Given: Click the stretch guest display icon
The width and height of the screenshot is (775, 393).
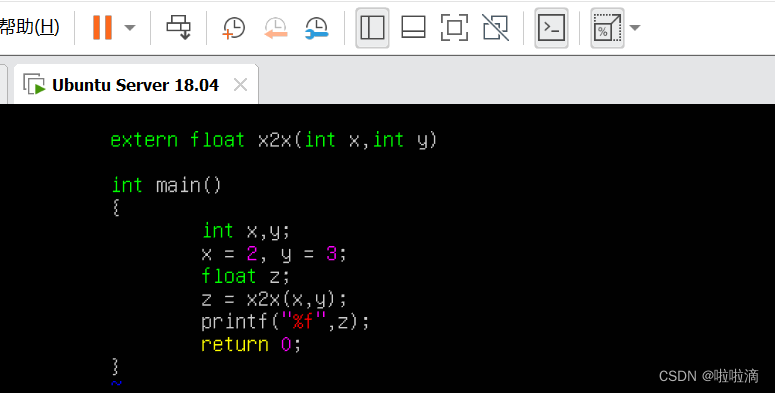Looking at the screenshot, I should coord(607,28).
